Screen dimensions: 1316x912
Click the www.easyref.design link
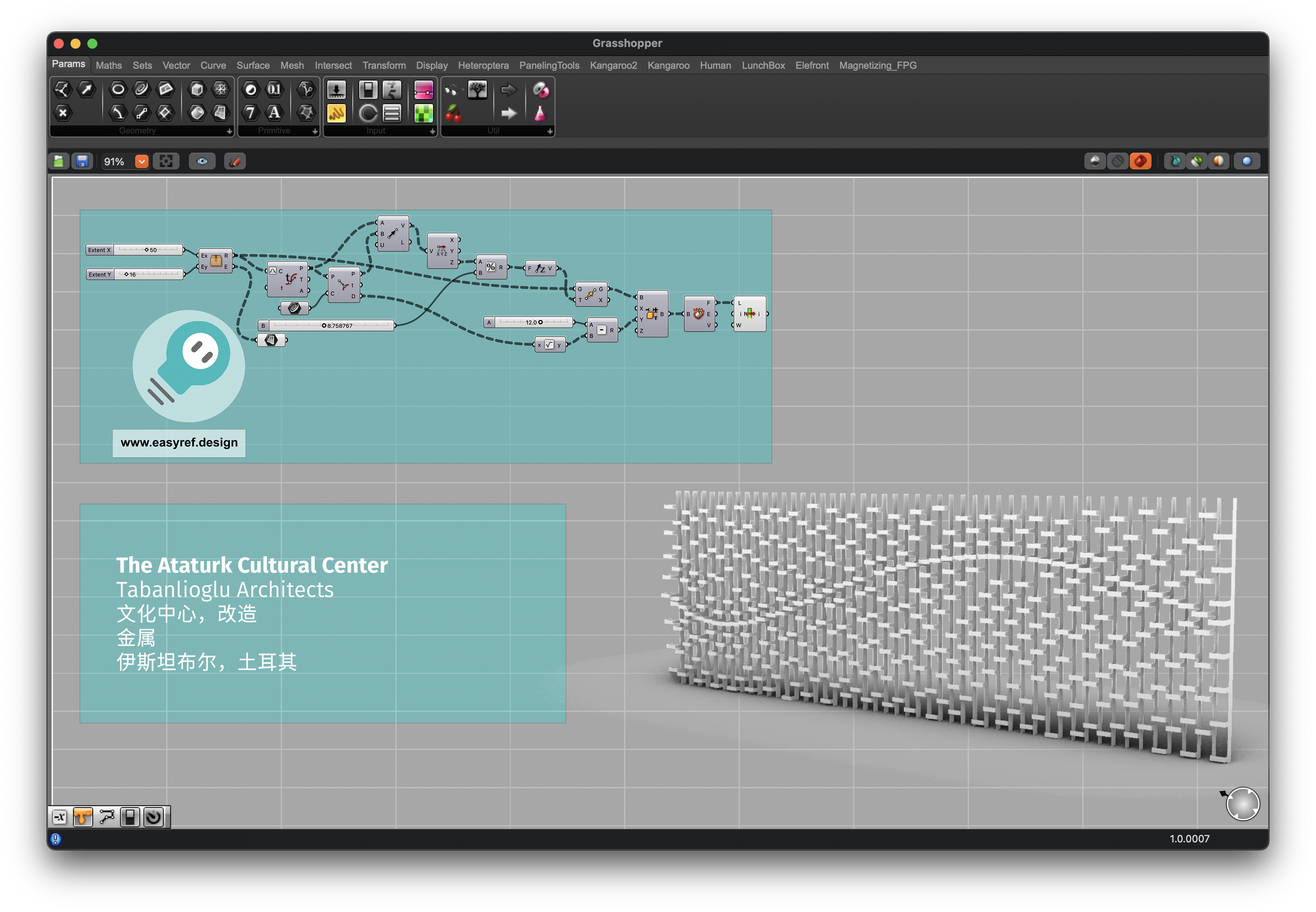179,443
